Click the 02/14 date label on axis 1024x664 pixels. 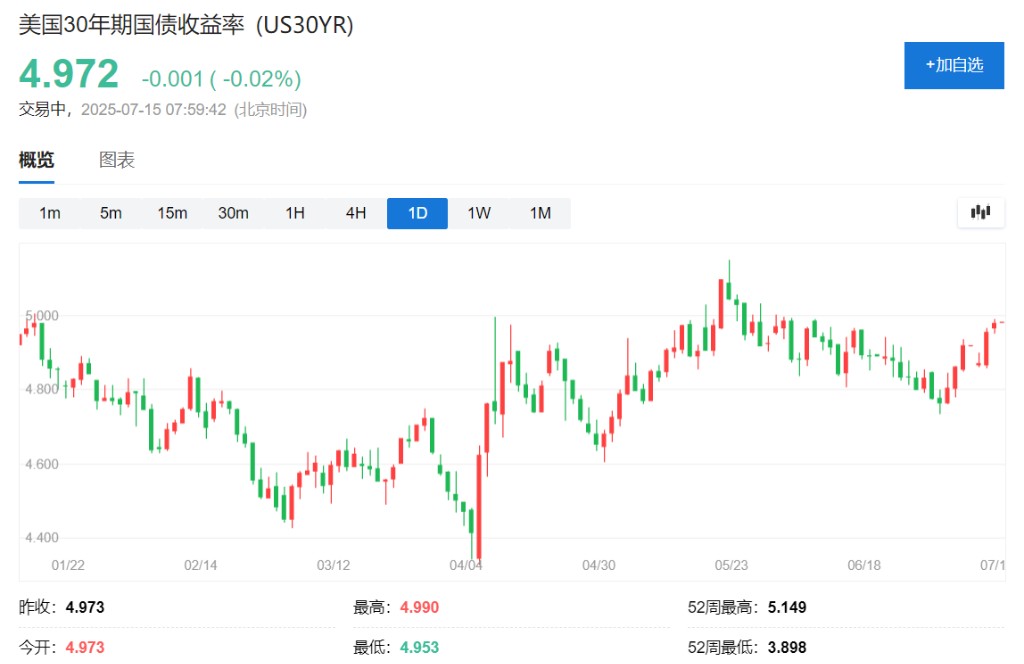click(x=201, y=565)
